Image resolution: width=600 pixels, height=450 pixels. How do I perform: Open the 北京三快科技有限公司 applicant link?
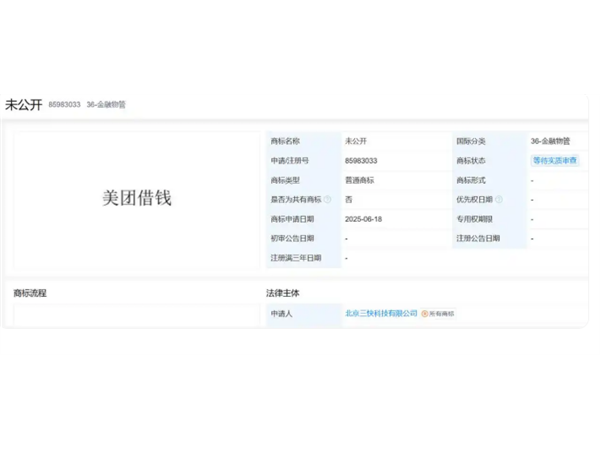381,313
